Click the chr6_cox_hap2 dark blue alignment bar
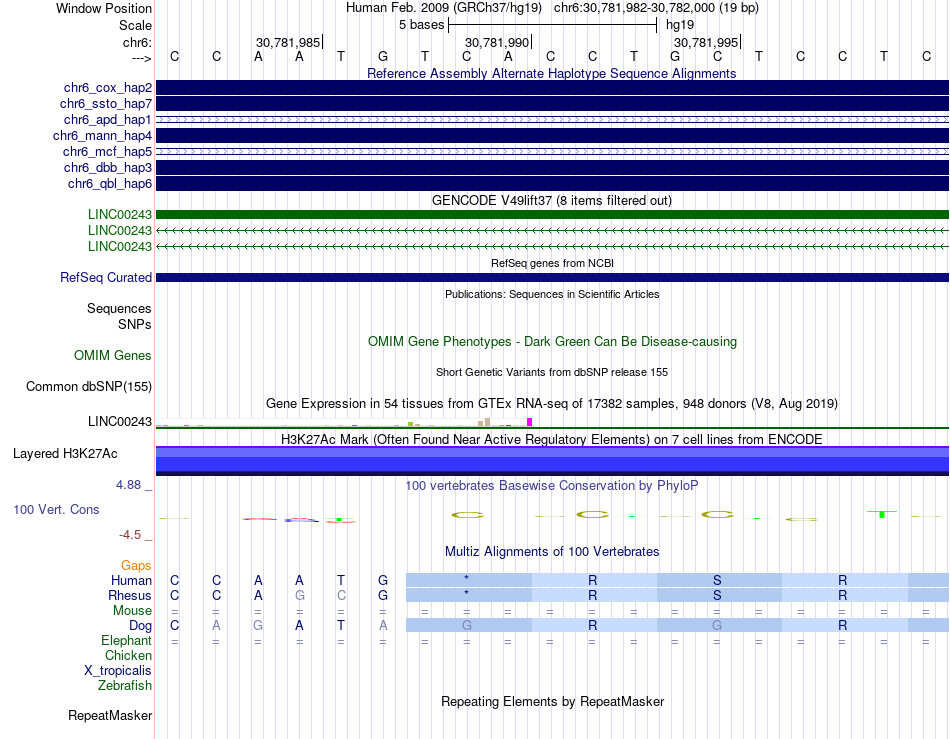 [x=552, y=87]
